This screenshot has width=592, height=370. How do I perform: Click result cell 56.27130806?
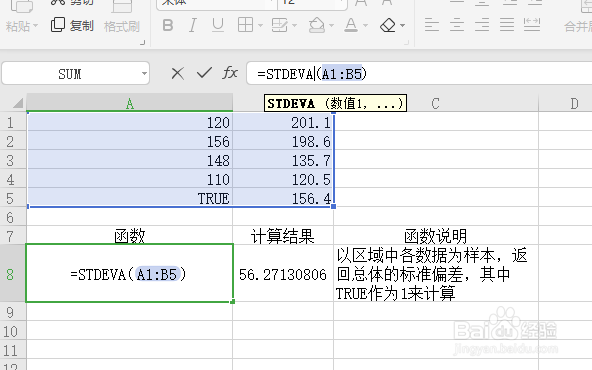point(283,273)
